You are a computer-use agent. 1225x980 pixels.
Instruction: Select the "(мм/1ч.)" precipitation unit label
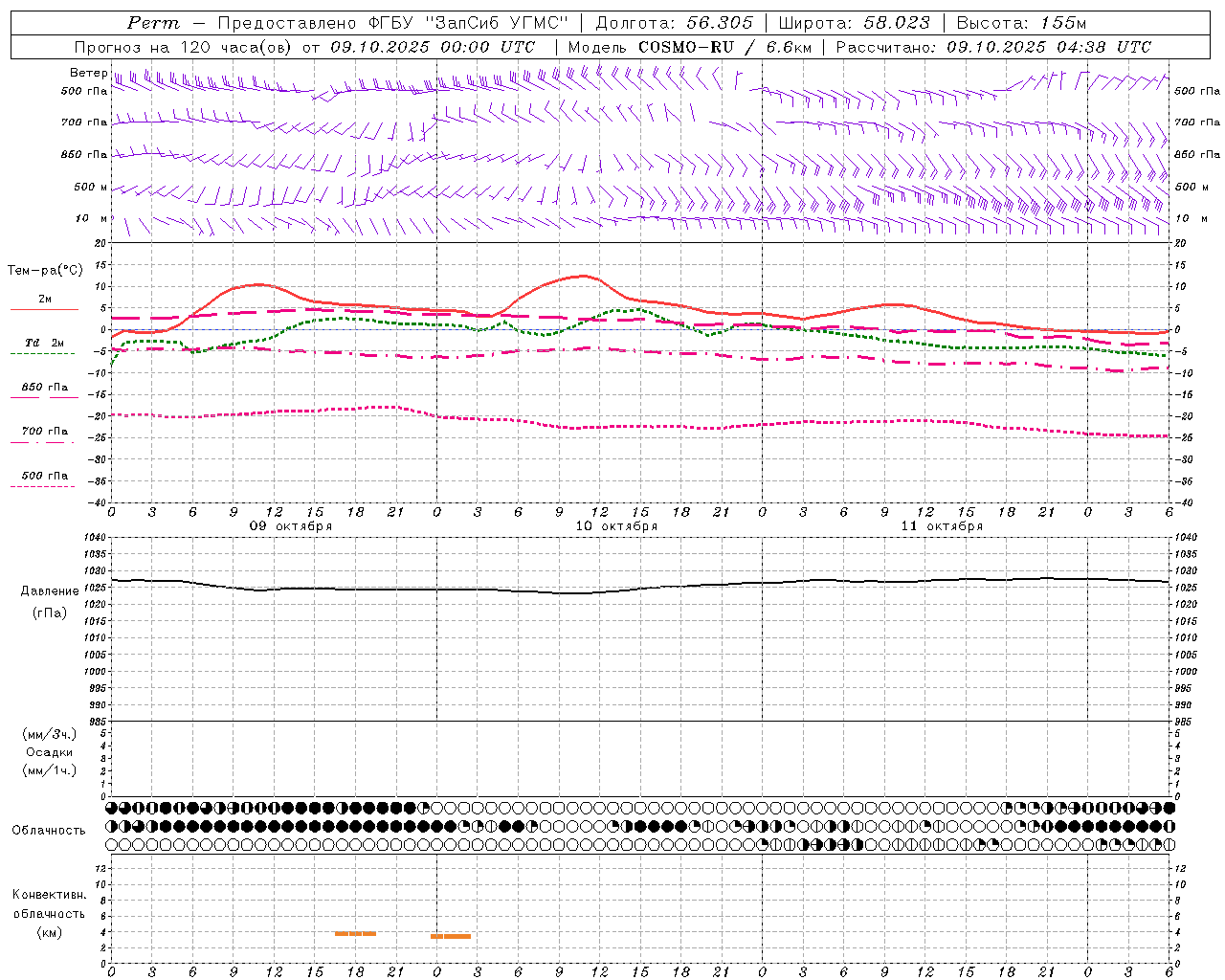coord(50,769)
